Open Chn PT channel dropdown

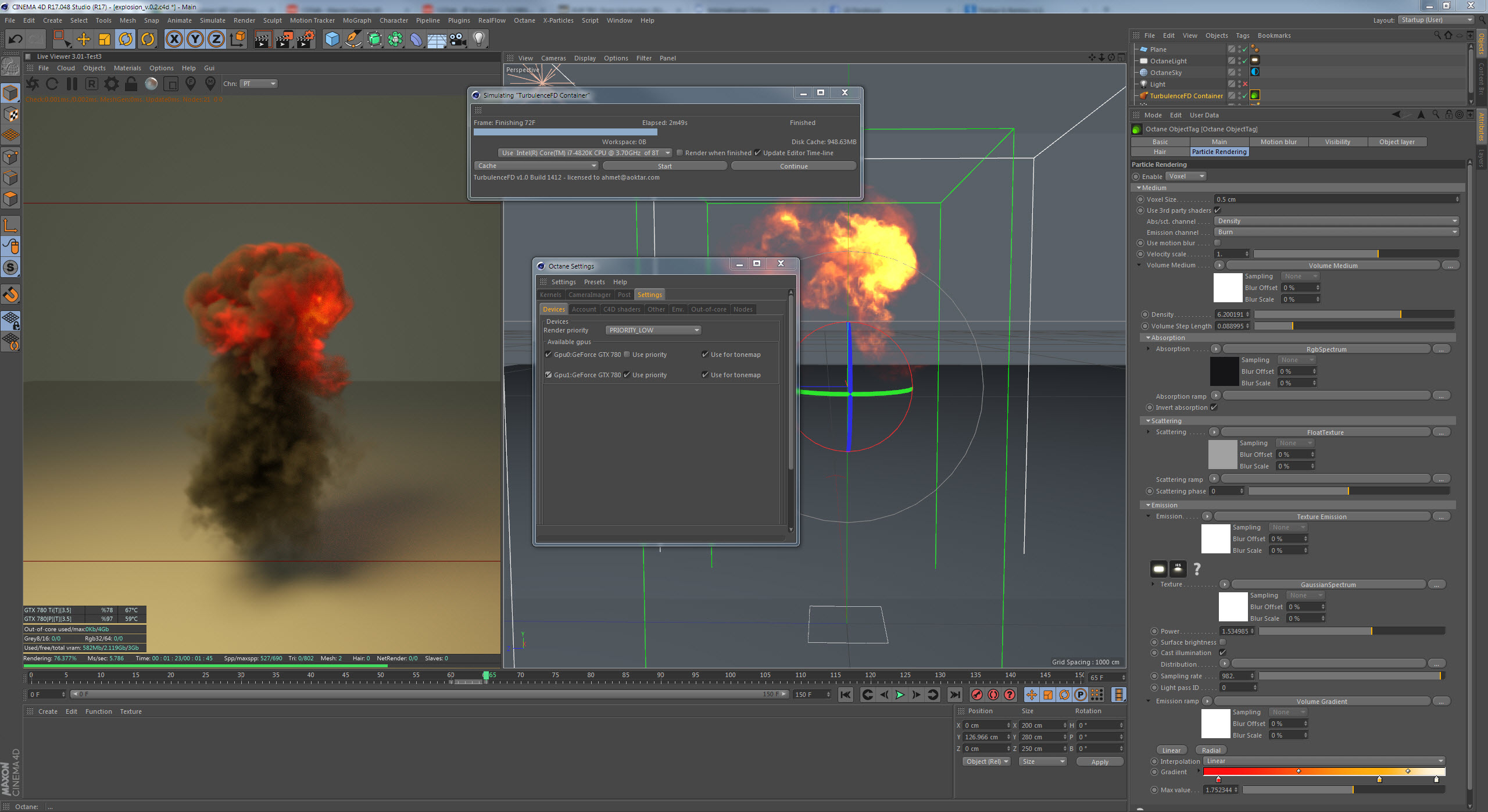(x=259, y=84)
